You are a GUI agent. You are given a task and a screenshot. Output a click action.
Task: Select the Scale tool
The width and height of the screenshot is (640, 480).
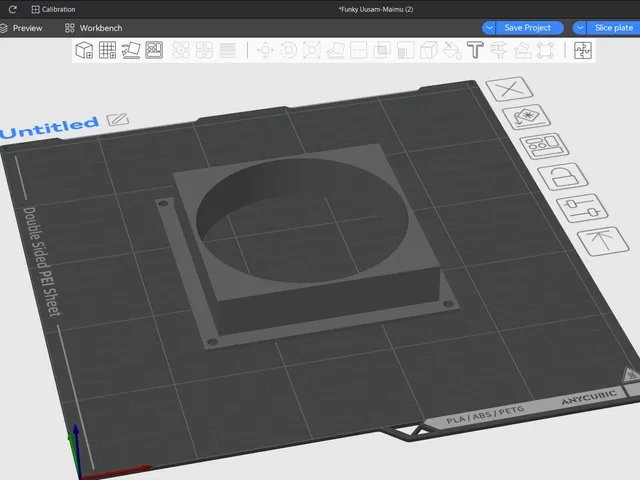coord(312,50)
